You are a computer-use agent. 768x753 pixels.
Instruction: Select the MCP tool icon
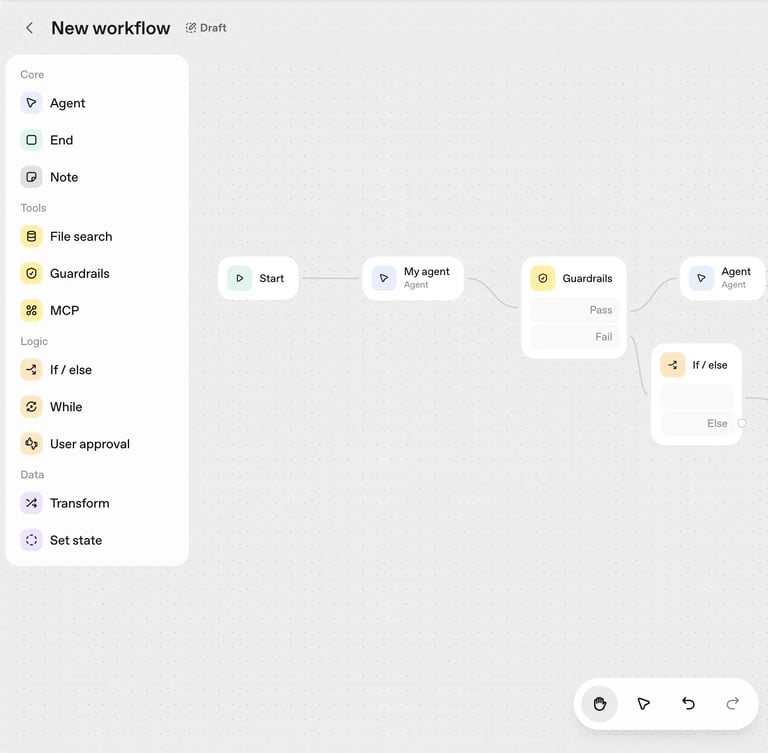pyautogui.click(x=31, y=311)
